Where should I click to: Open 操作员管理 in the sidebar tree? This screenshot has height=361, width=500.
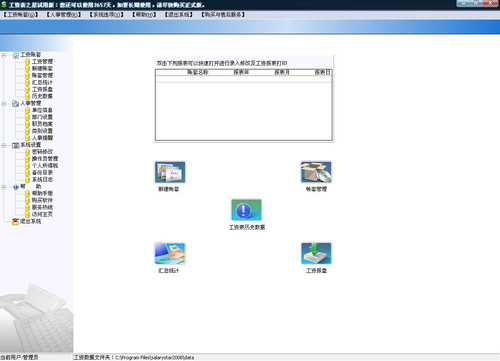click(x=45, y=159)
